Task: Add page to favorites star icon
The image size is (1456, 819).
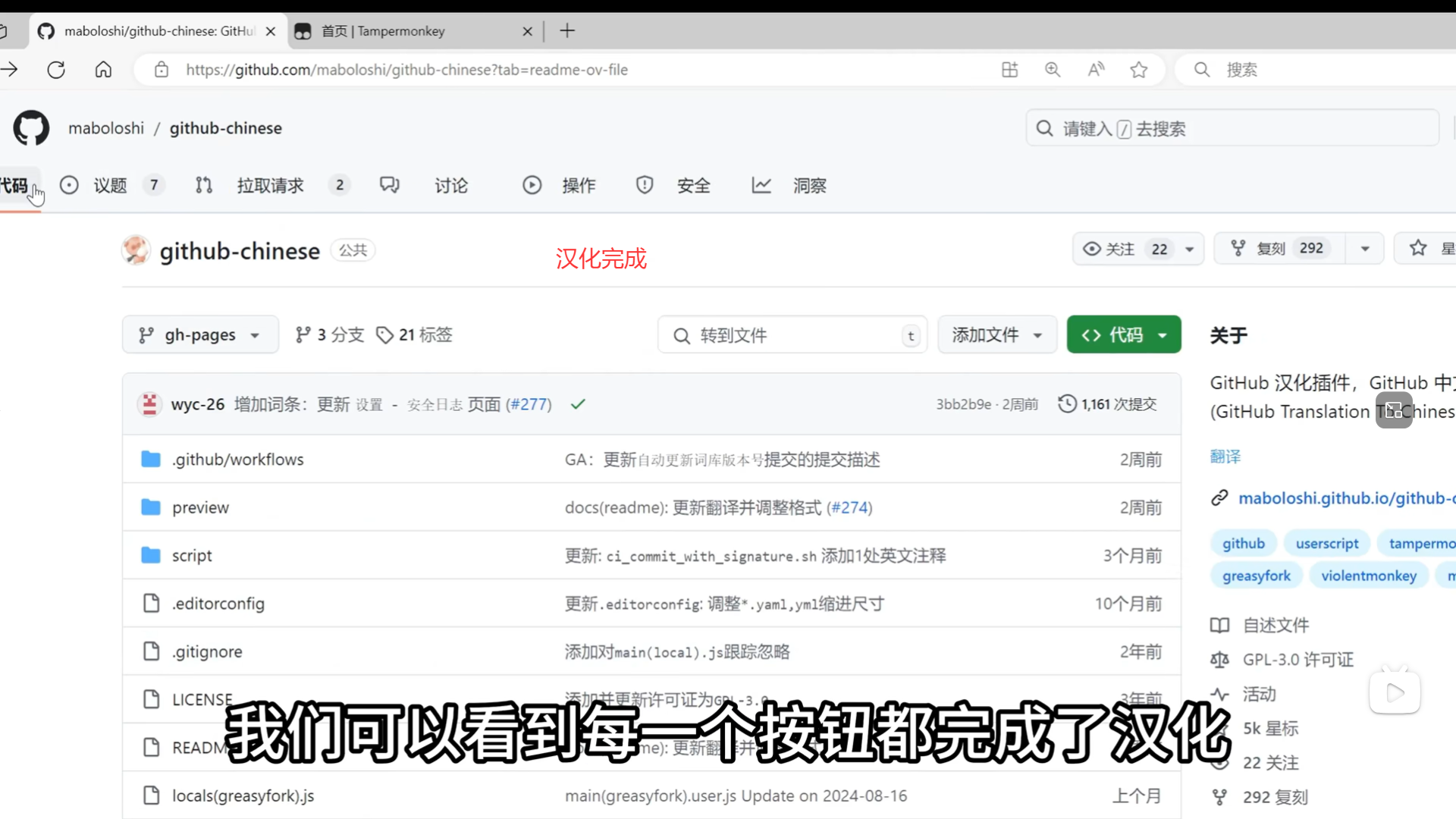Action: tap(1138, 70)
